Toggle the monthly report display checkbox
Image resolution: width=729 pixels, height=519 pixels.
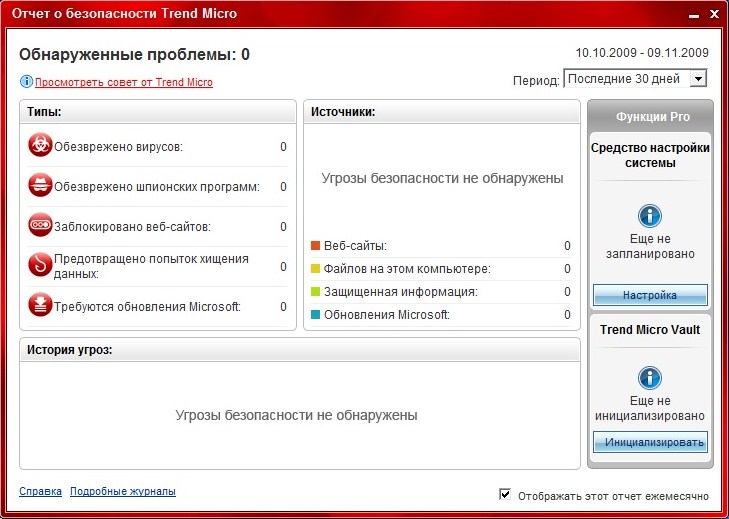[505, 494]
